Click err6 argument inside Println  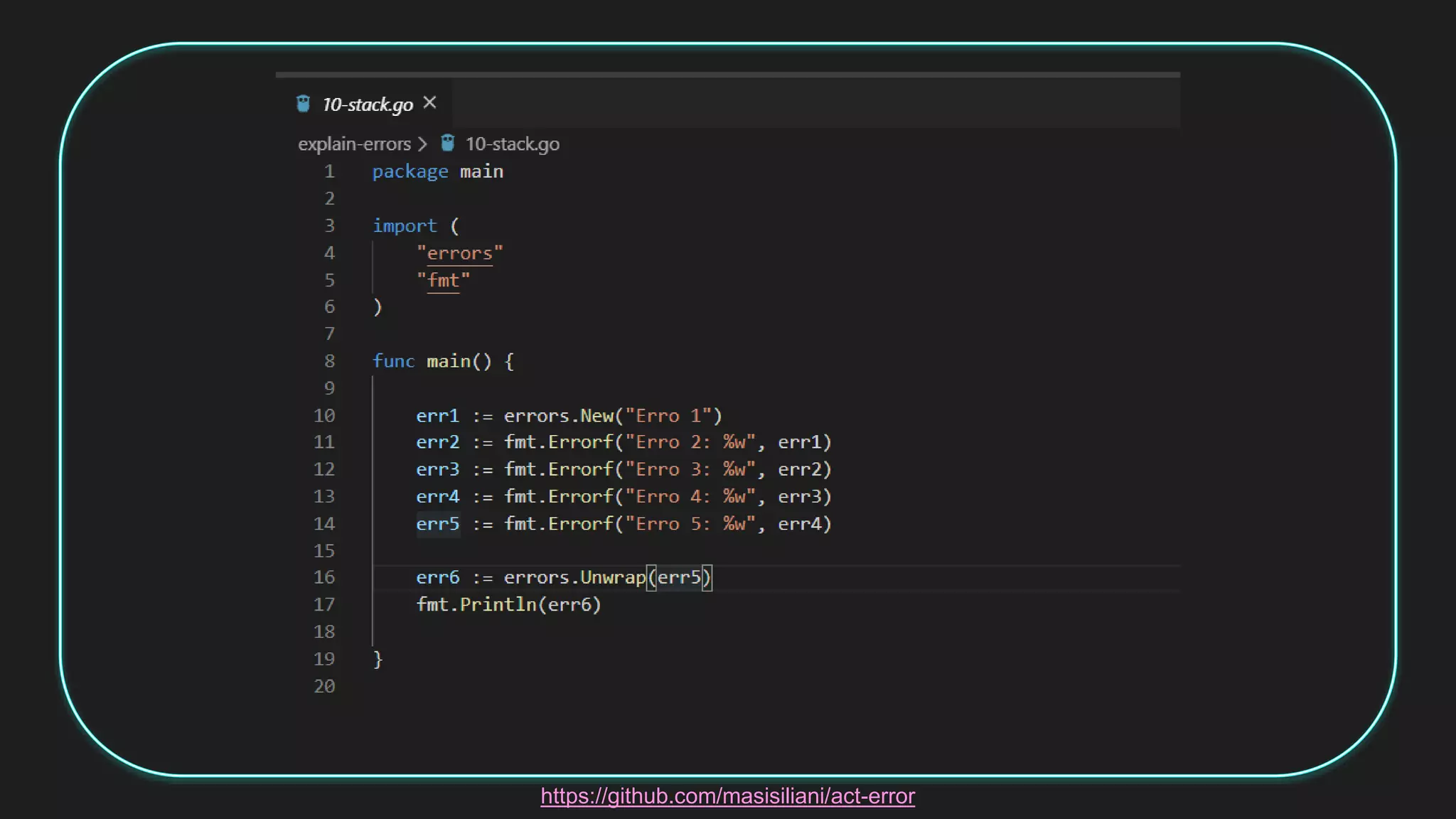pos(569,604)
